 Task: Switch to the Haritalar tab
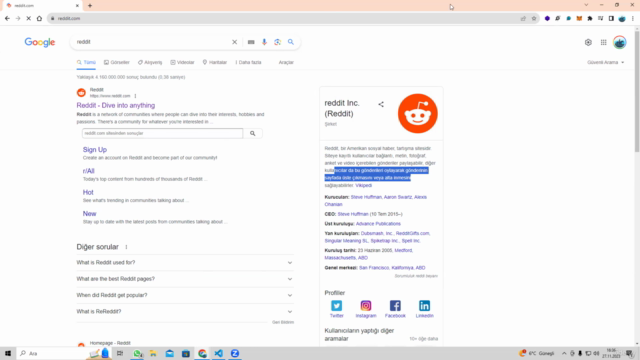[x=215, y=62]
